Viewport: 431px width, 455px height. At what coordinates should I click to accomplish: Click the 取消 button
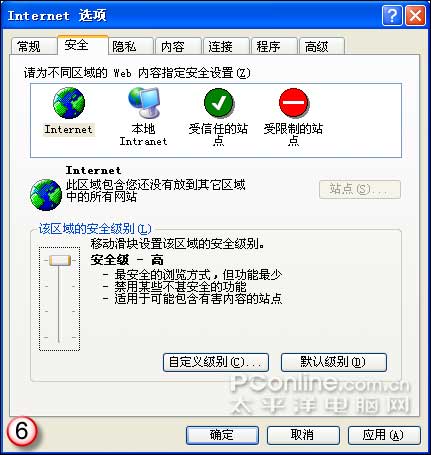(x=303, y=435)
